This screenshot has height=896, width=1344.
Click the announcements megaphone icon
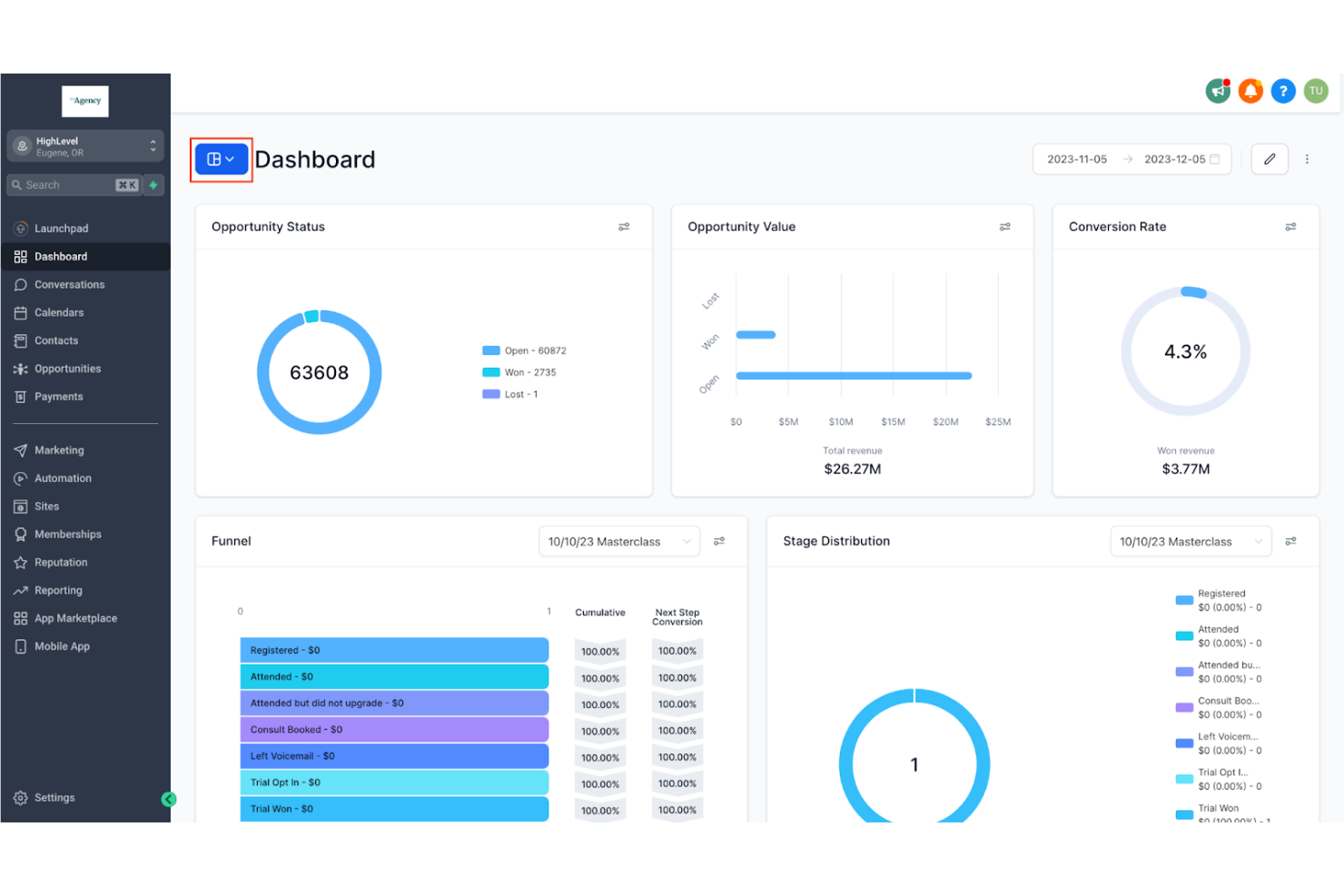point(1218,91)
